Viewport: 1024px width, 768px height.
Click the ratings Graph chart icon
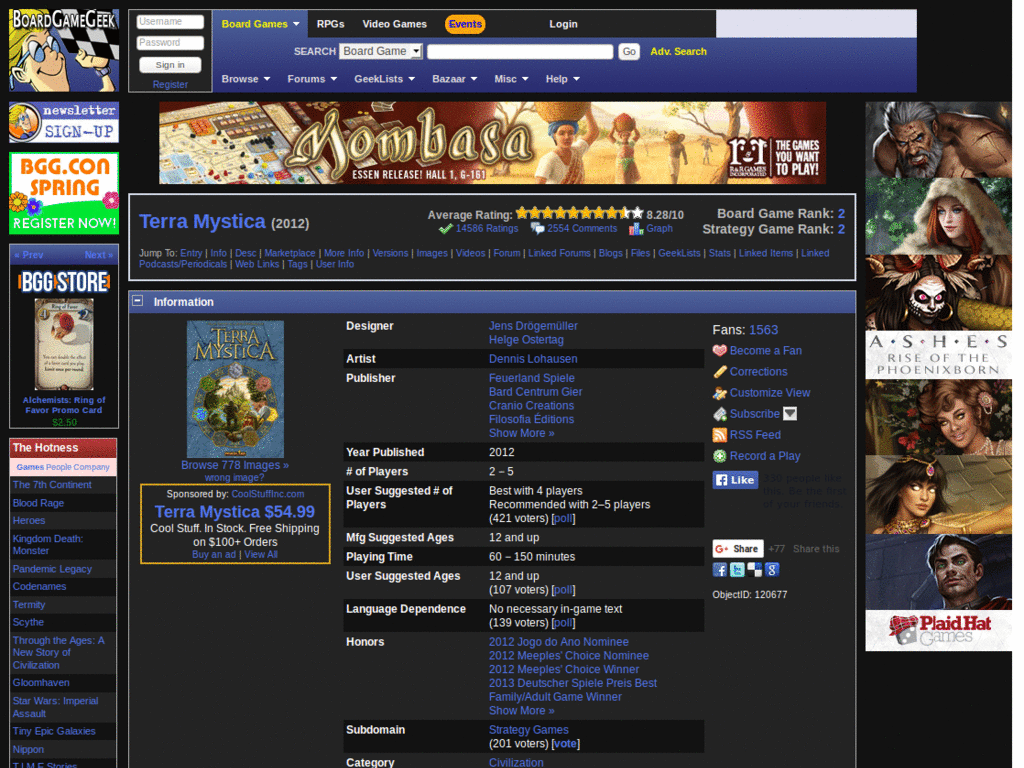(x=636, y=229)
